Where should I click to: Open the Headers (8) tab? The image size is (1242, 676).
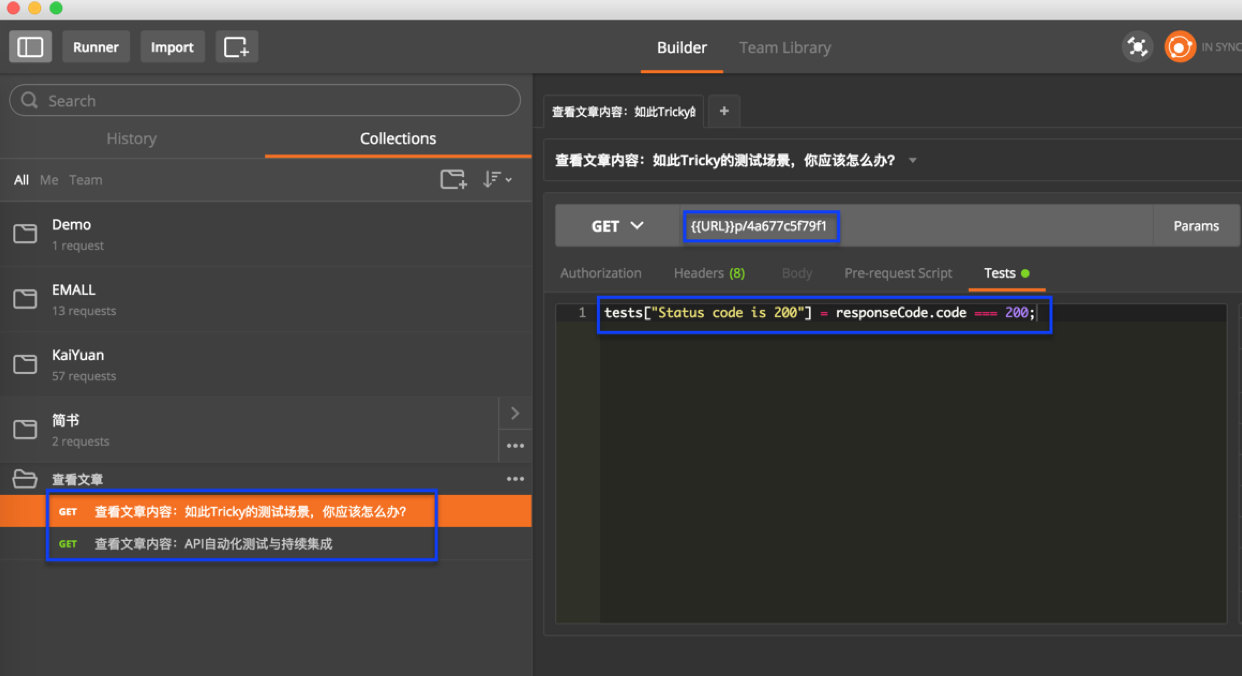coord(709,273)
